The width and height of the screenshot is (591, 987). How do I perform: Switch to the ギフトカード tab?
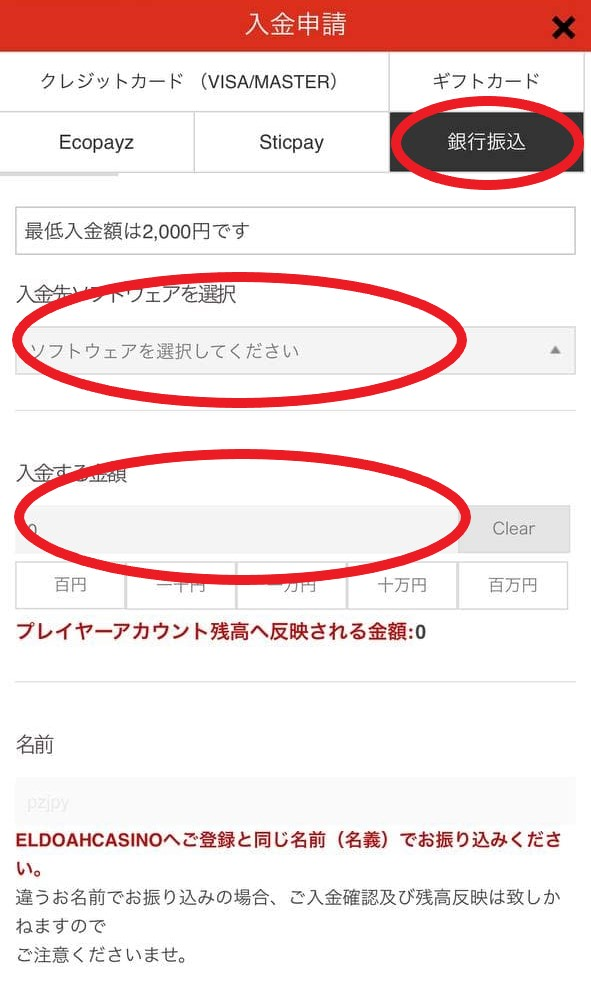(x=487, y=81)
